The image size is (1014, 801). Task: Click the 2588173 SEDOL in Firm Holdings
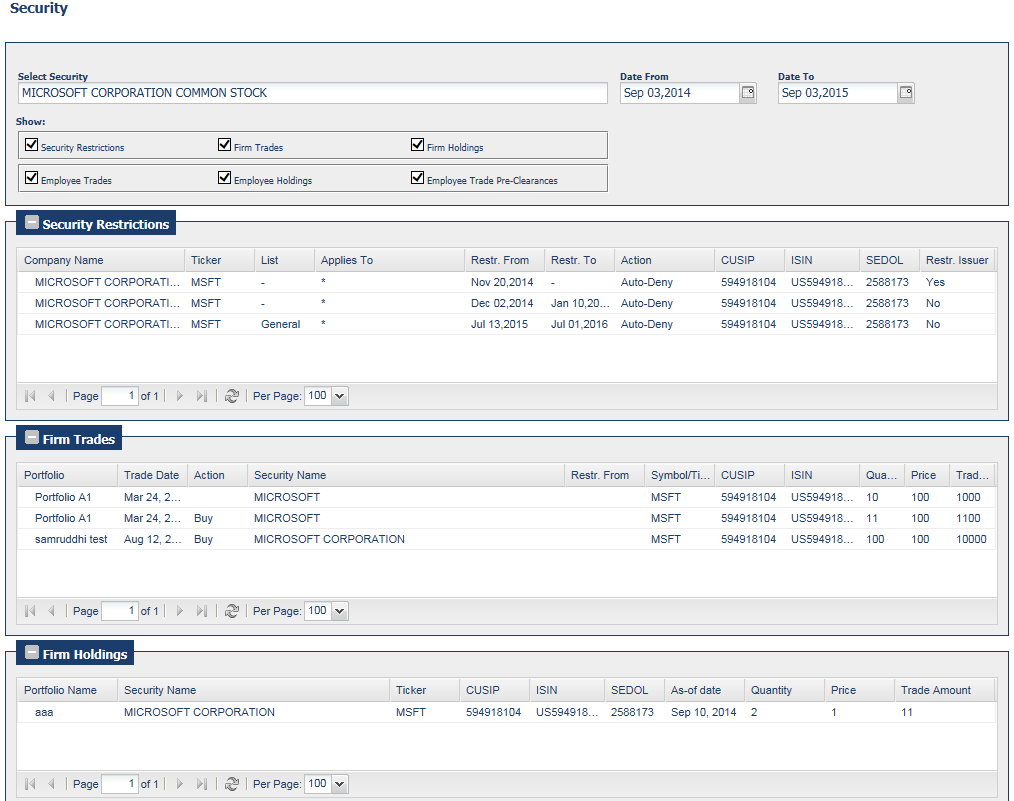tap(632, 712)
